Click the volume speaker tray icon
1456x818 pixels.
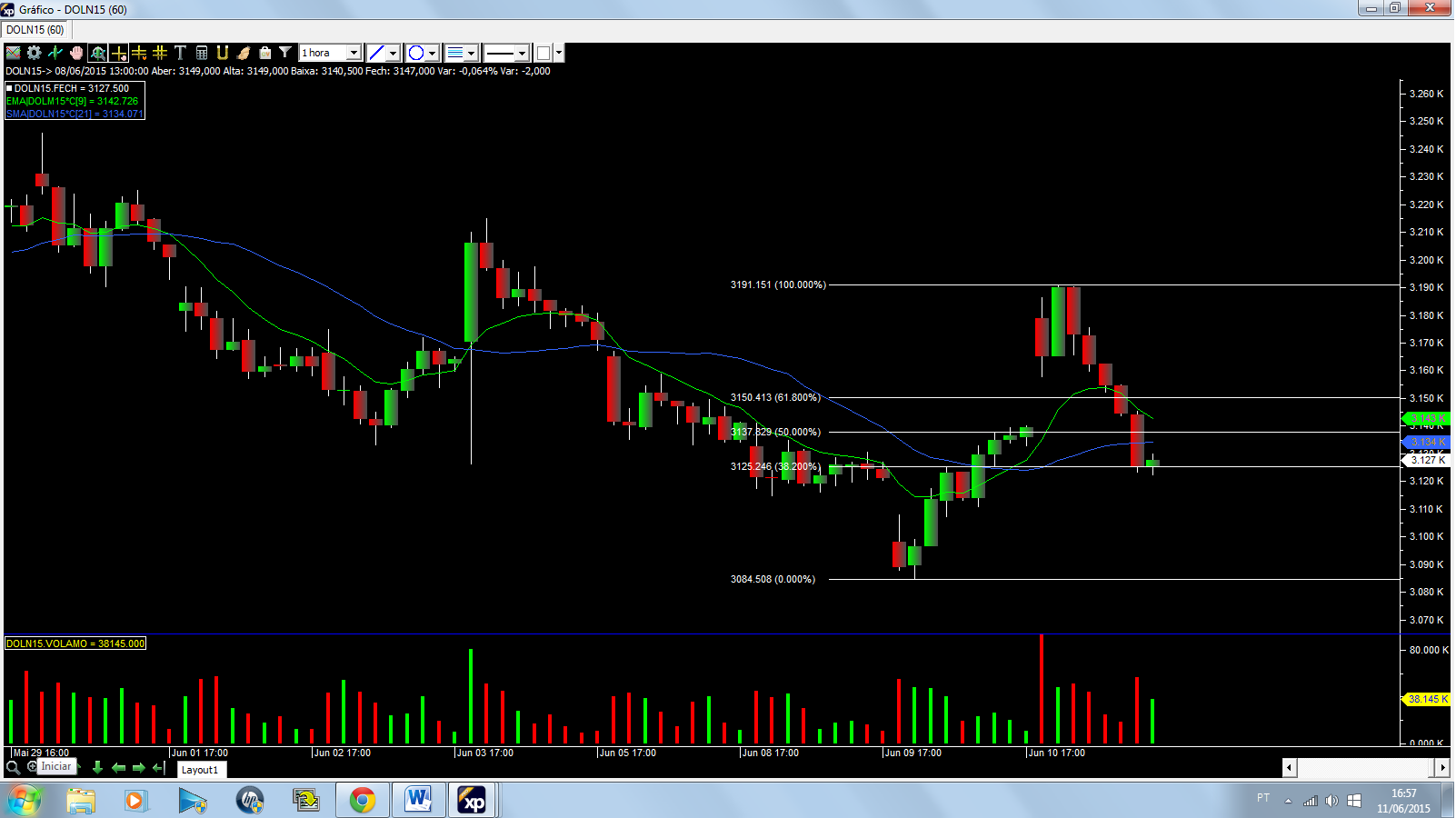click(x=1331, y=801)
